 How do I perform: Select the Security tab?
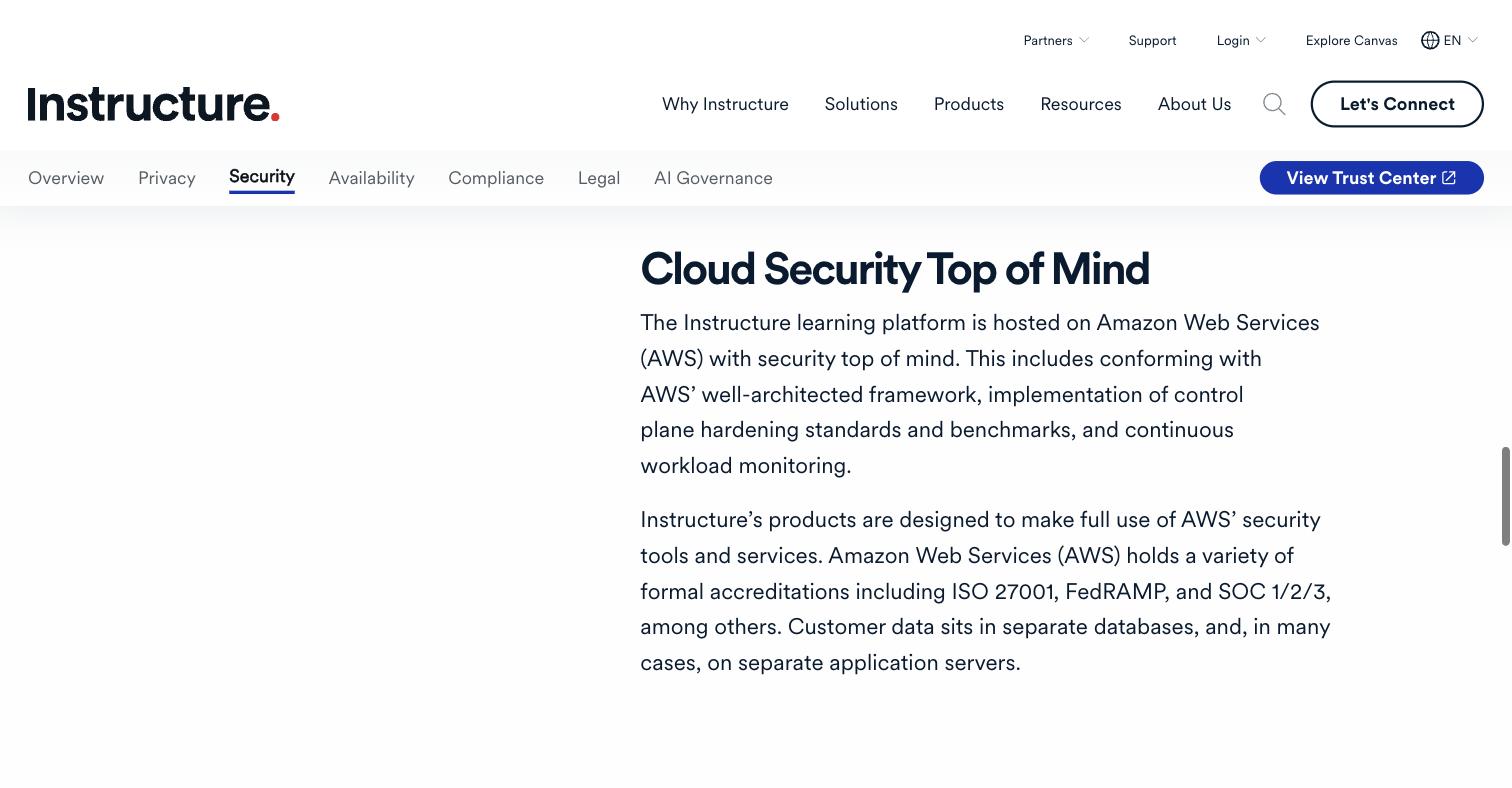262,178
